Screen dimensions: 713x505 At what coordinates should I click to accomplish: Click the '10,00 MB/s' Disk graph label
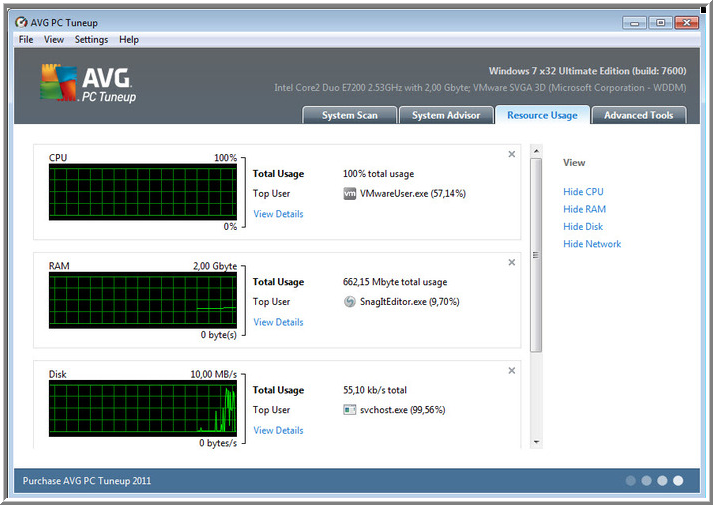coord(213,374)
